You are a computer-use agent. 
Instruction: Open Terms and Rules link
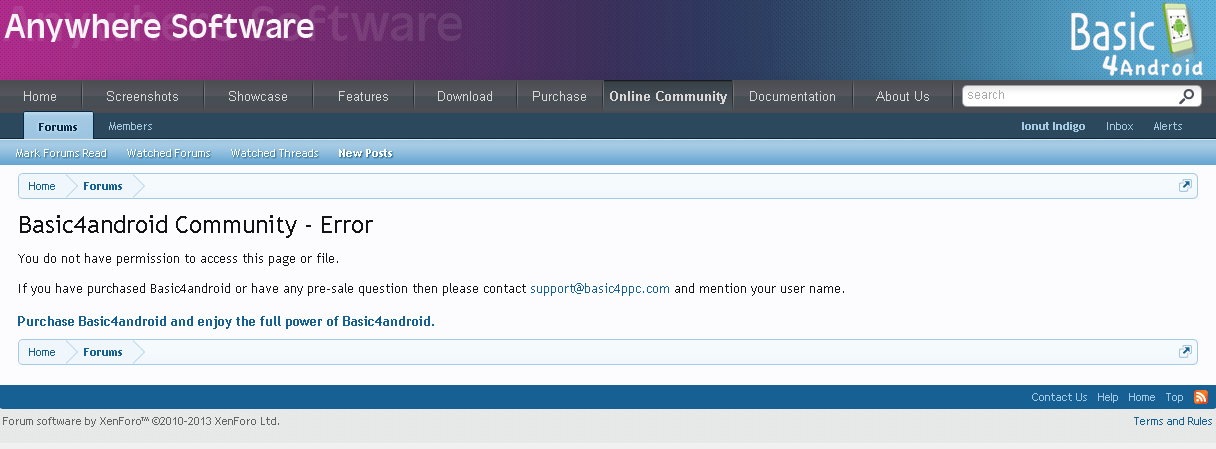pos(1173,421)
